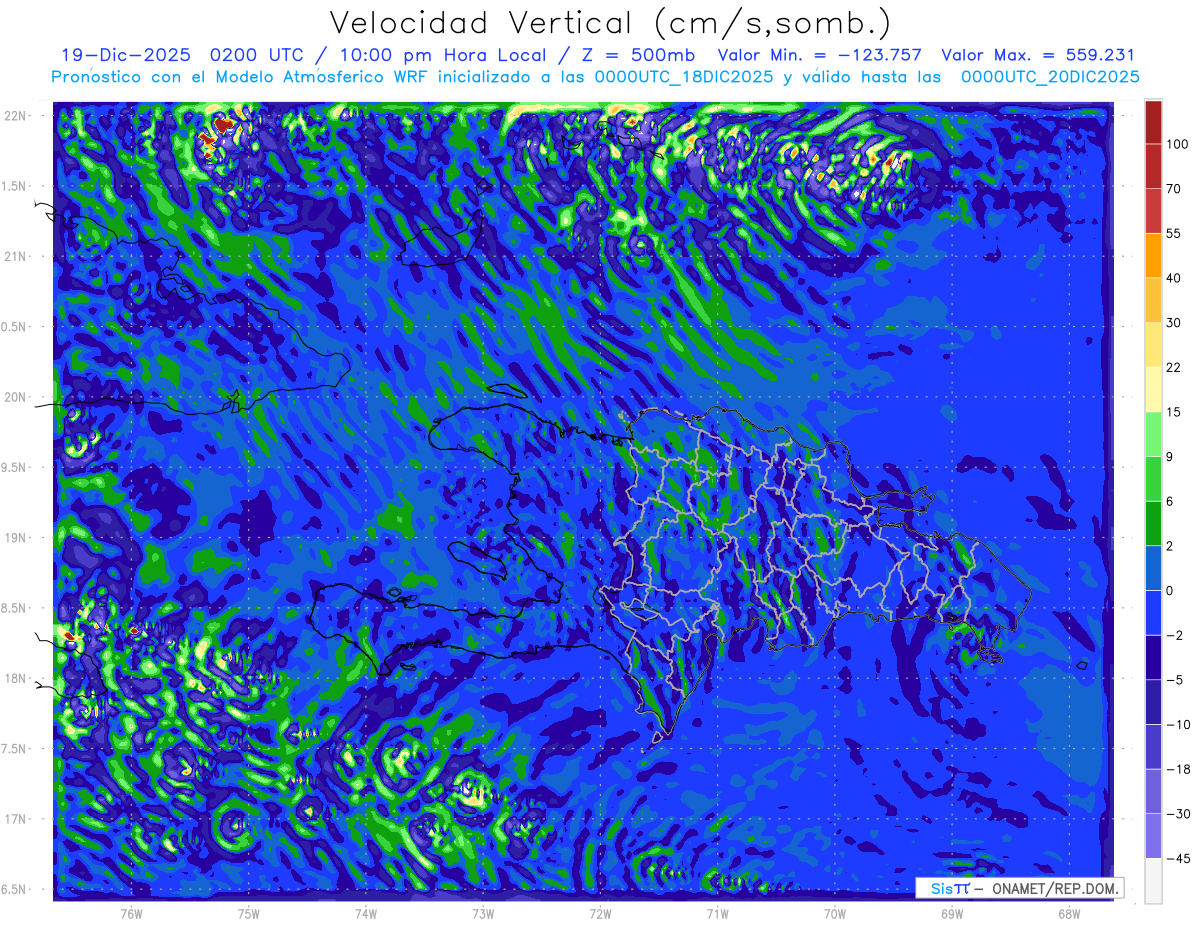Click the '100' colorbar label

(1178, 144)
